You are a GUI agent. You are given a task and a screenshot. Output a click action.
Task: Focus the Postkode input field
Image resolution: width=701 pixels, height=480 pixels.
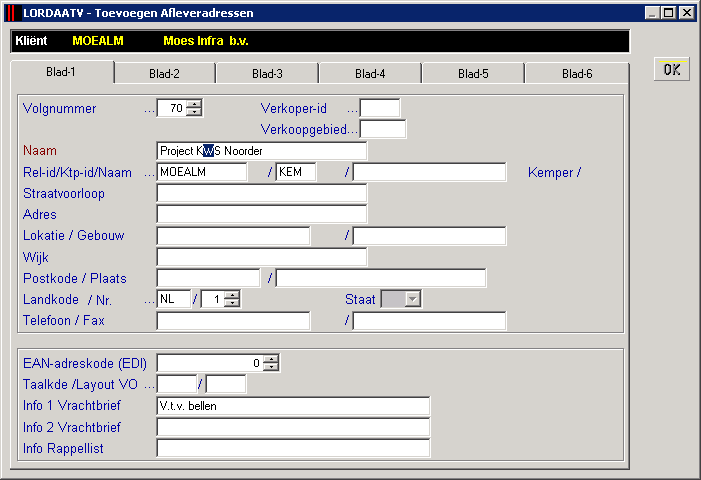click(x=208, y=278)
